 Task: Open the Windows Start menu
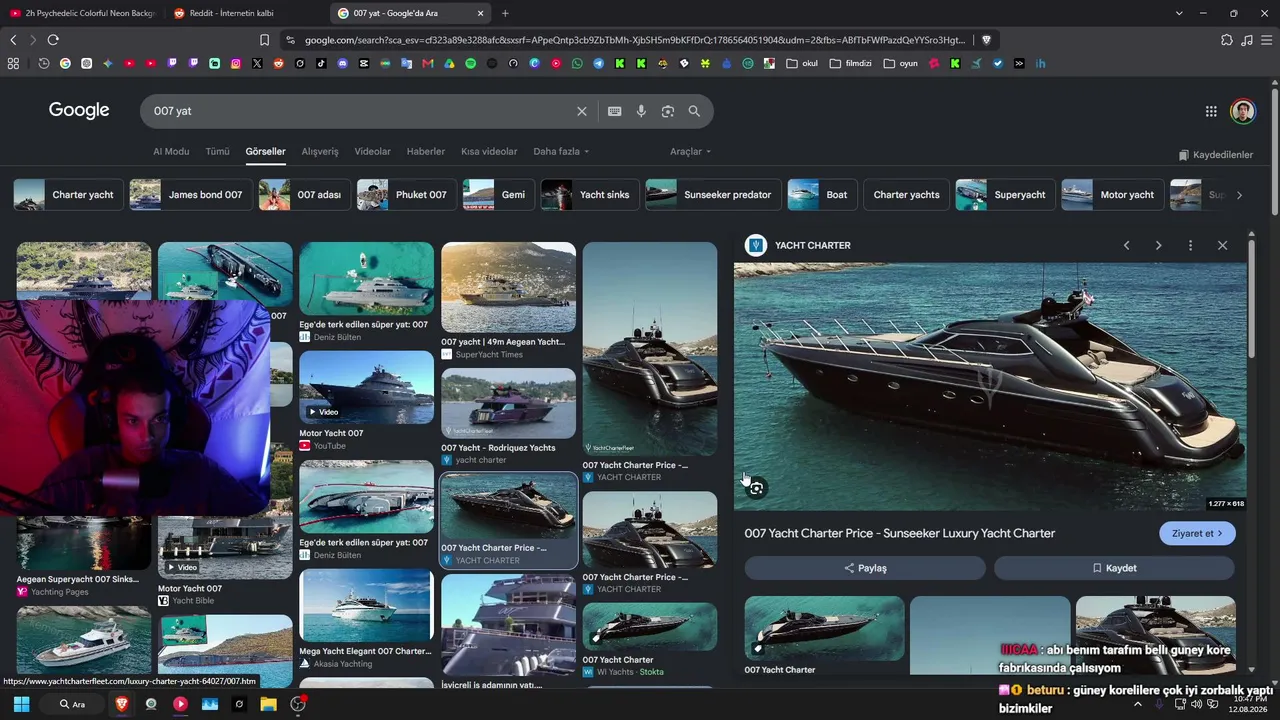(21, 704)
